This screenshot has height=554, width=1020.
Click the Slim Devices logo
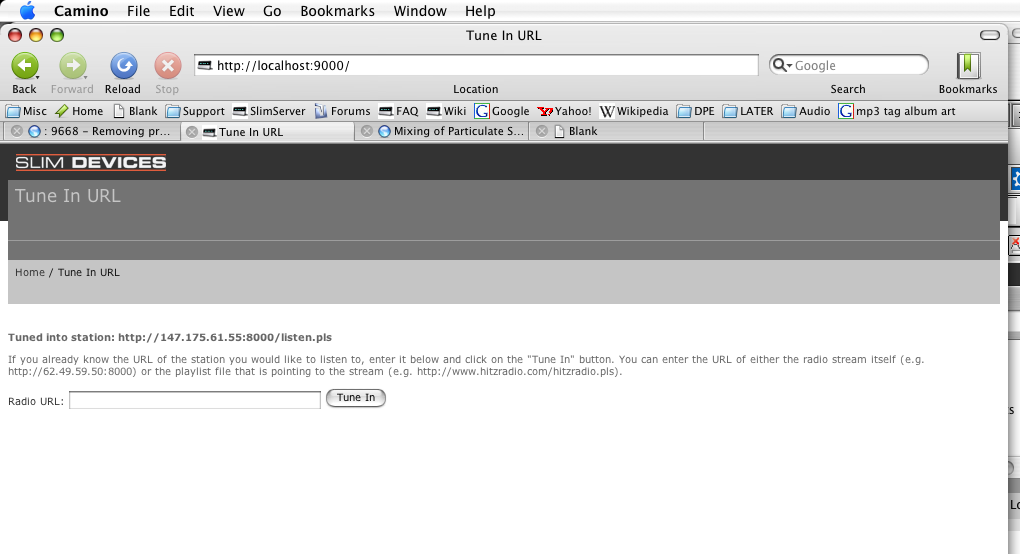click(91, 163)
